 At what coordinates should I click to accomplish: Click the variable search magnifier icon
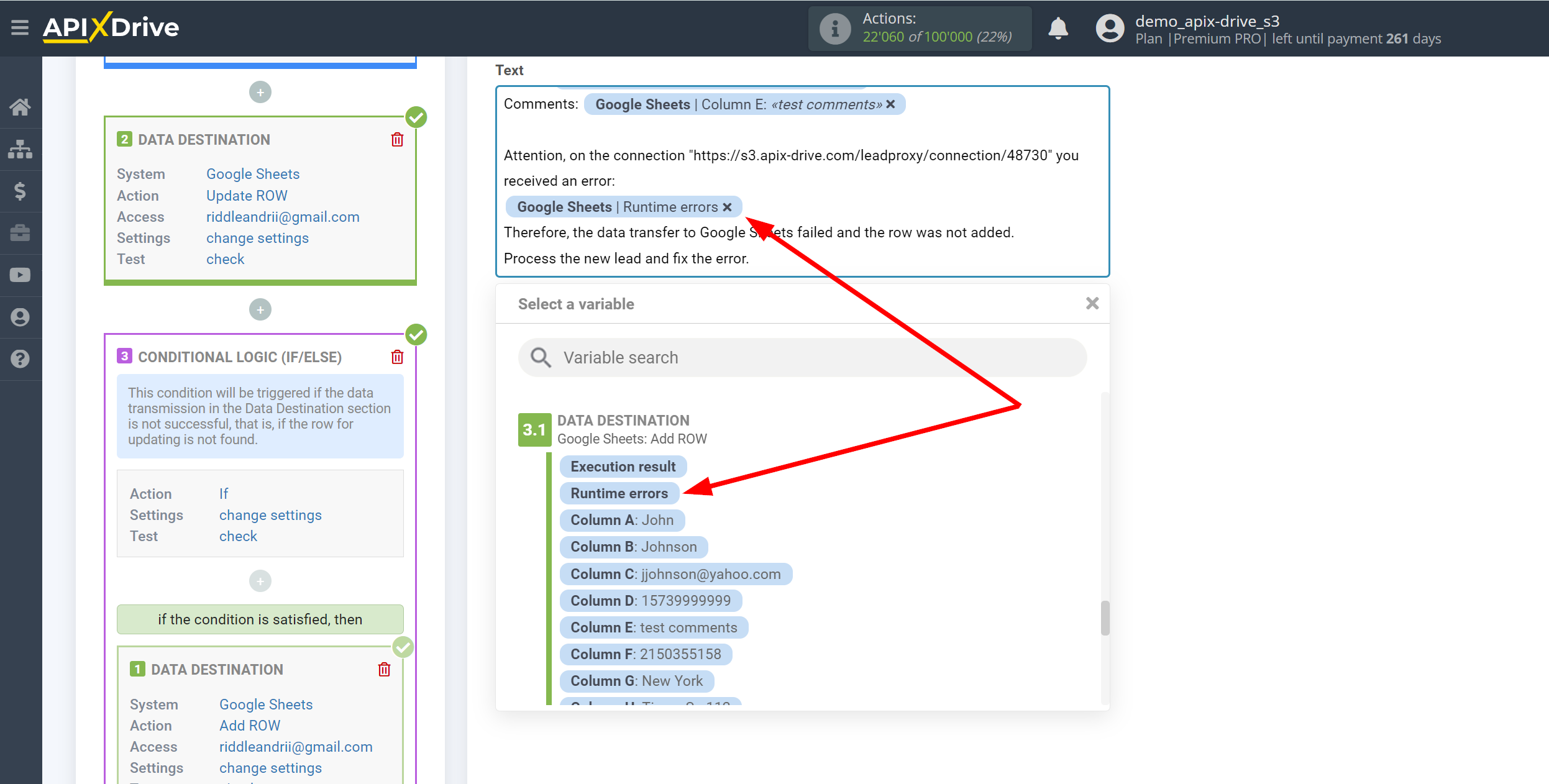(x=541, y=357)
